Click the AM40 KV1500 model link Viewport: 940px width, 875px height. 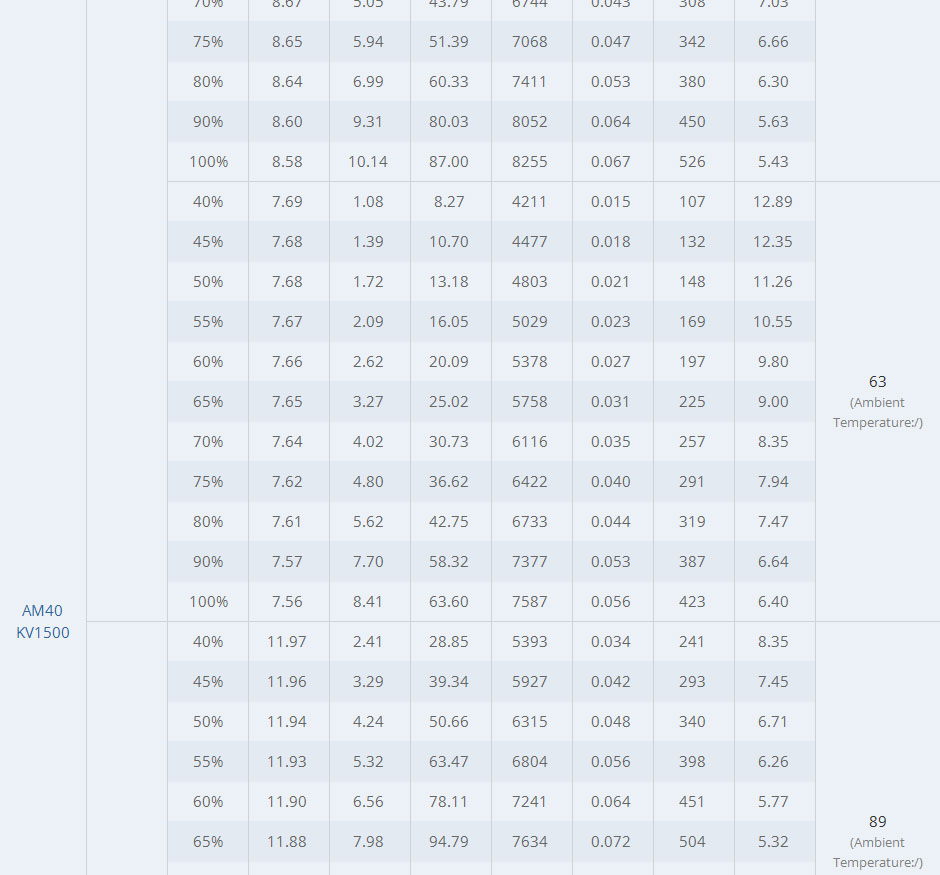point(43,621)
